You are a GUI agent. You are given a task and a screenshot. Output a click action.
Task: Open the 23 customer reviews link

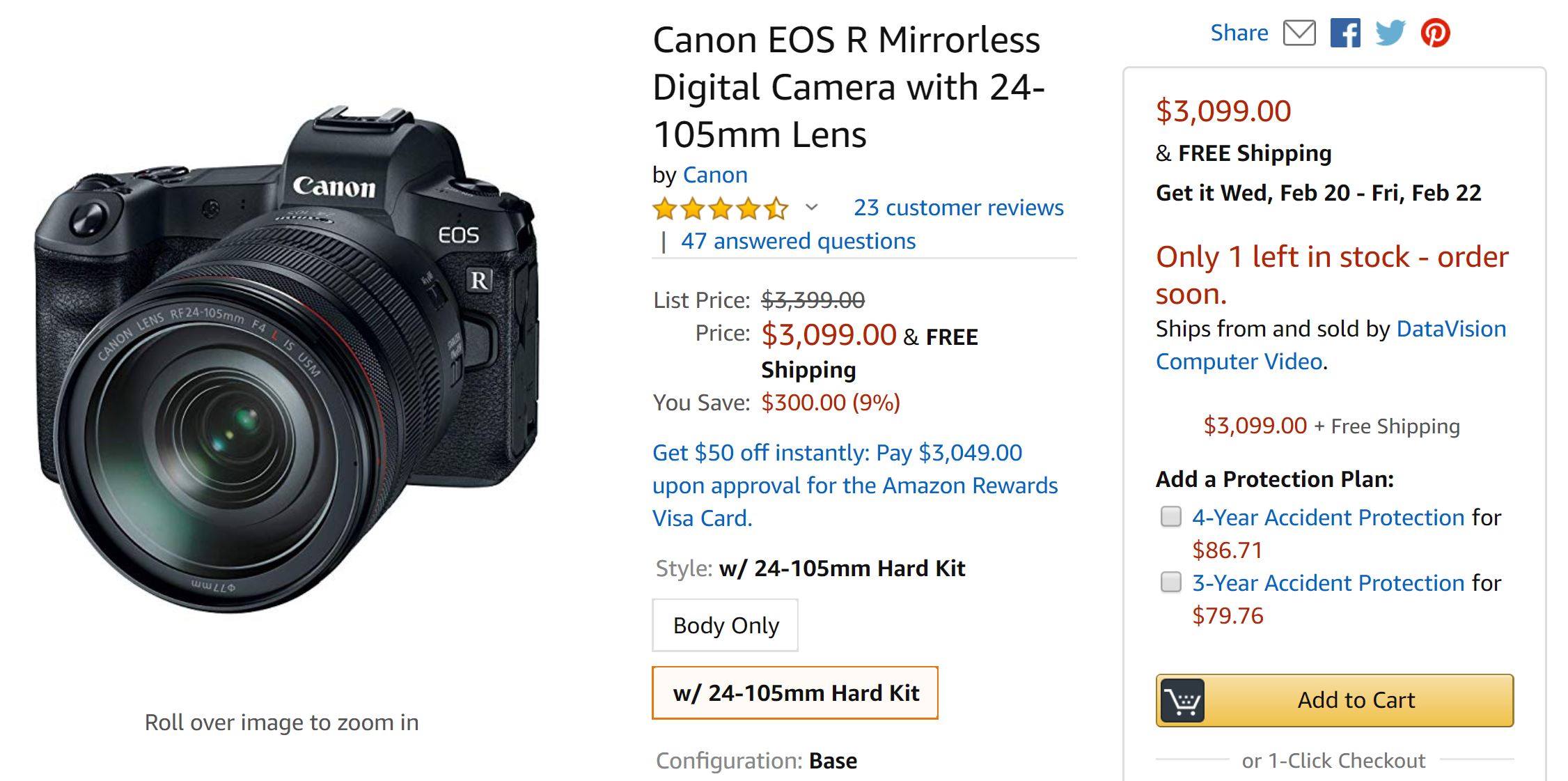tap(959, 208)
